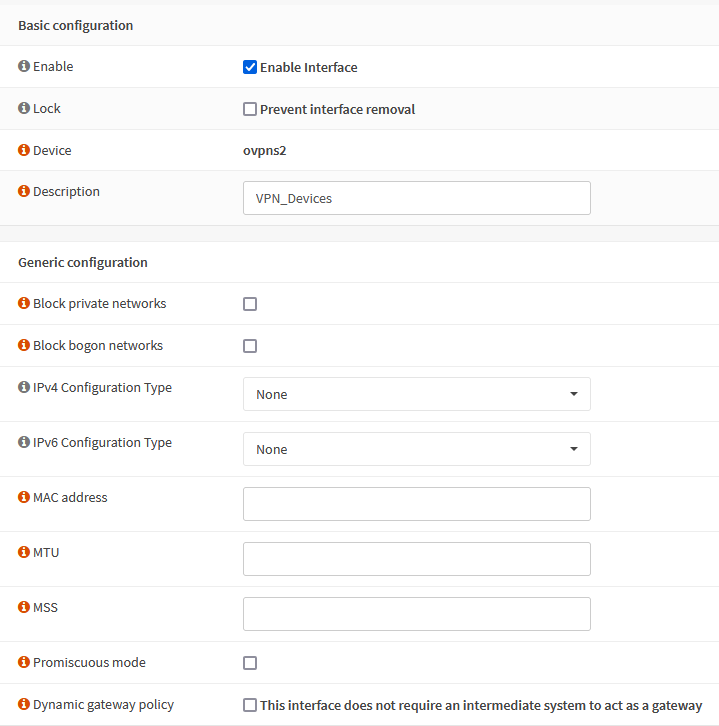Show help for the MSS setting
The height and width of the screenshot is (726, 719).
(x=24, y=607)
